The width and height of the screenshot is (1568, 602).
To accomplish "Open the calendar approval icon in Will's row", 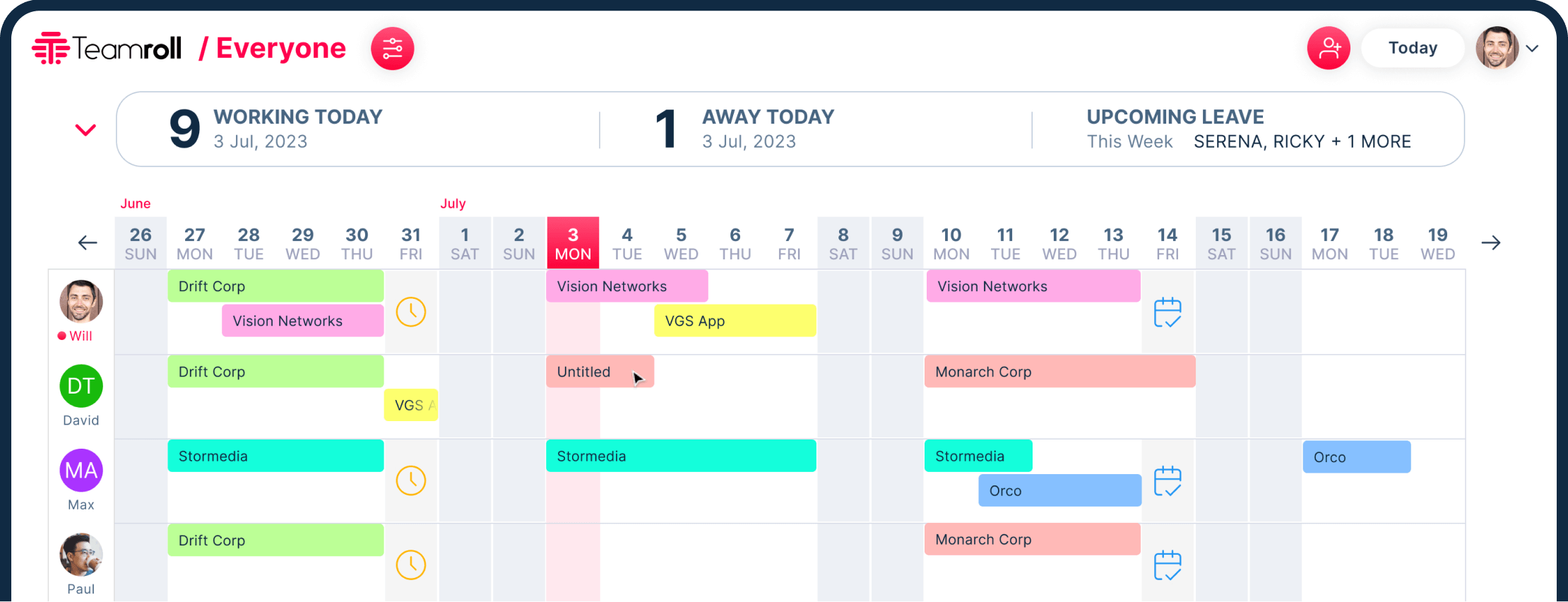I will (1167, 312).
